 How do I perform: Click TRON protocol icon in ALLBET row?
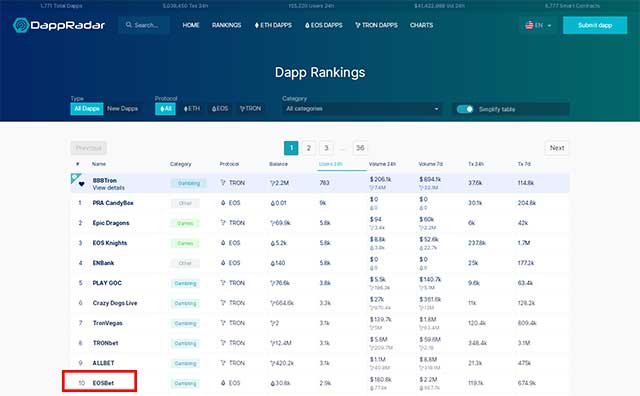point(223,363)
